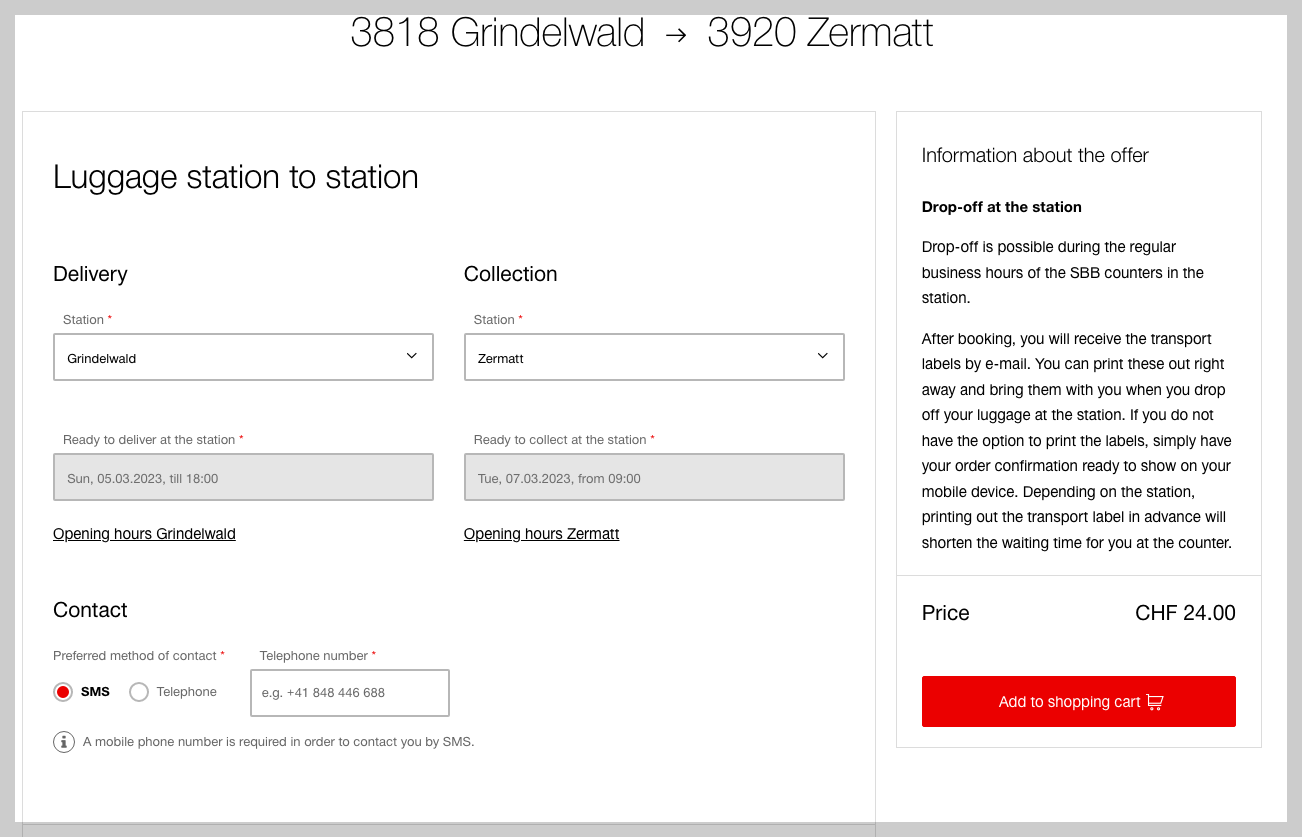Click the Price label
This screenshot has width=1302, height=837.
946,613
